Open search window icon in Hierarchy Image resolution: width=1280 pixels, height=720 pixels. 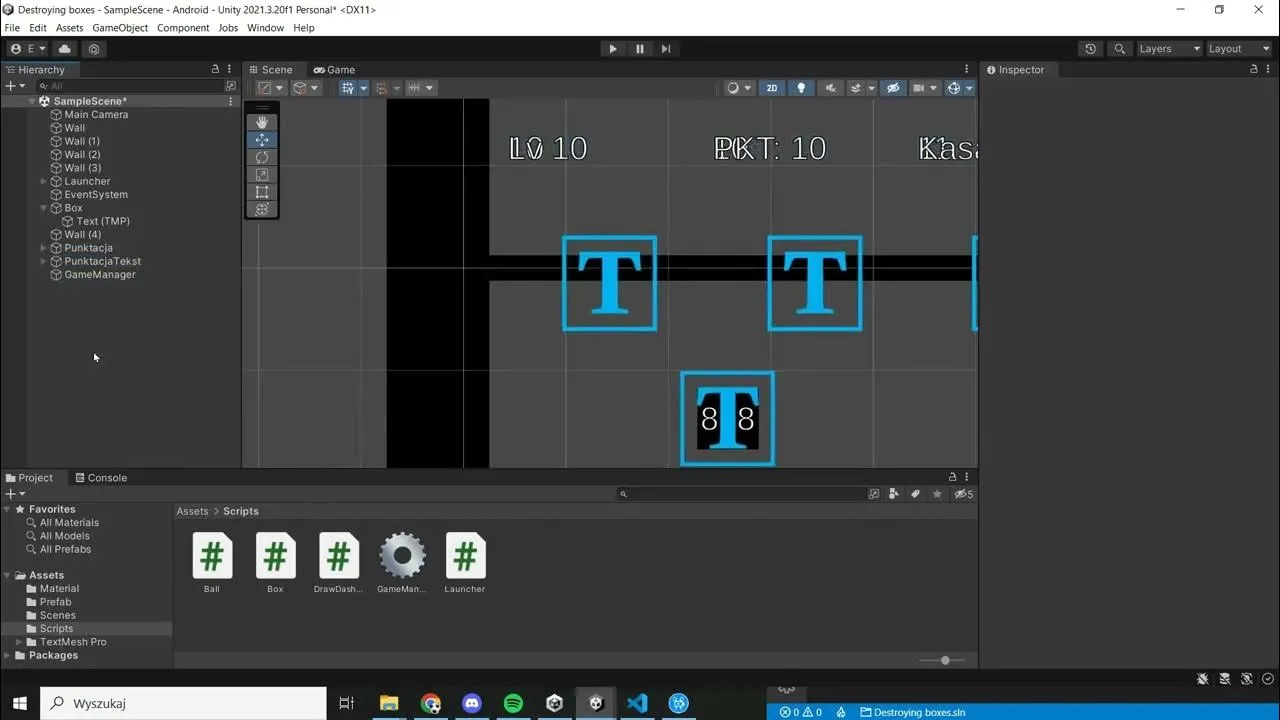231,86
